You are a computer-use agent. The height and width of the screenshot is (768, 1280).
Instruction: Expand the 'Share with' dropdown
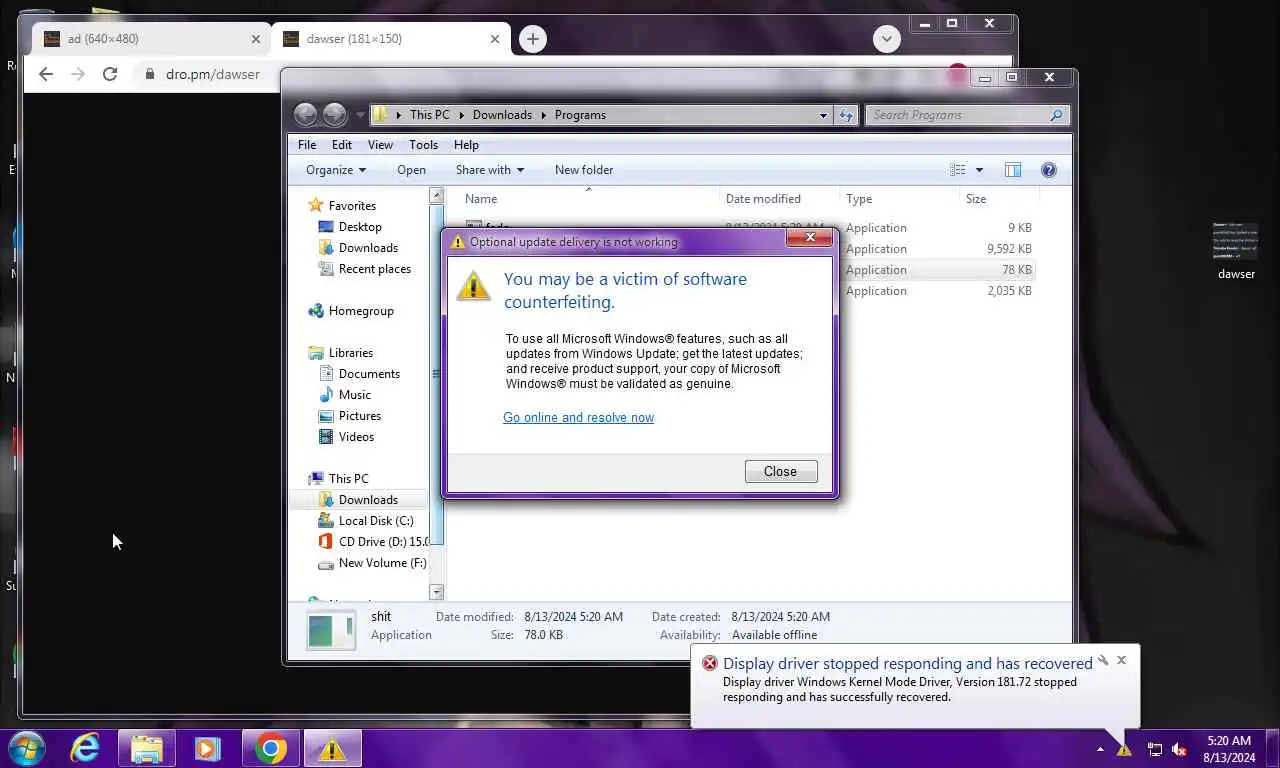coord(489,170)
